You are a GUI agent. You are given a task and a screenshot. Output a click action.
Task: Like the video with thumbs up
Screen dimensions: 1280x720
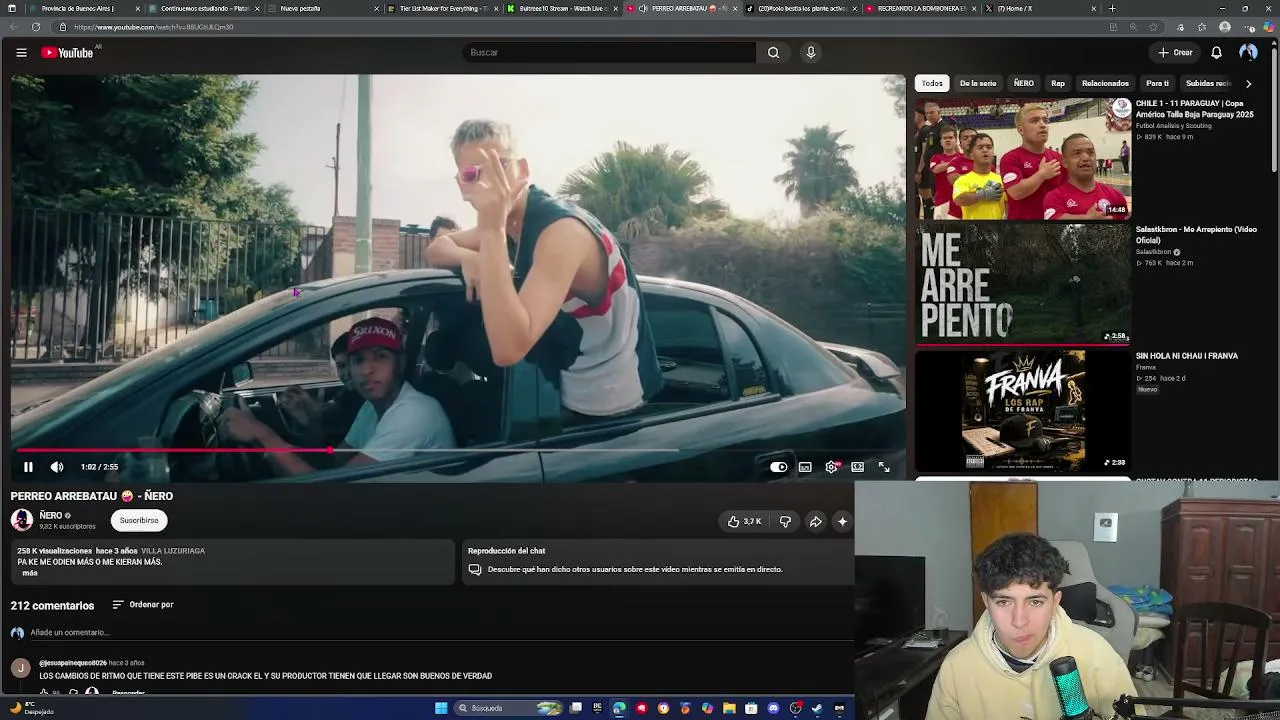744,521
